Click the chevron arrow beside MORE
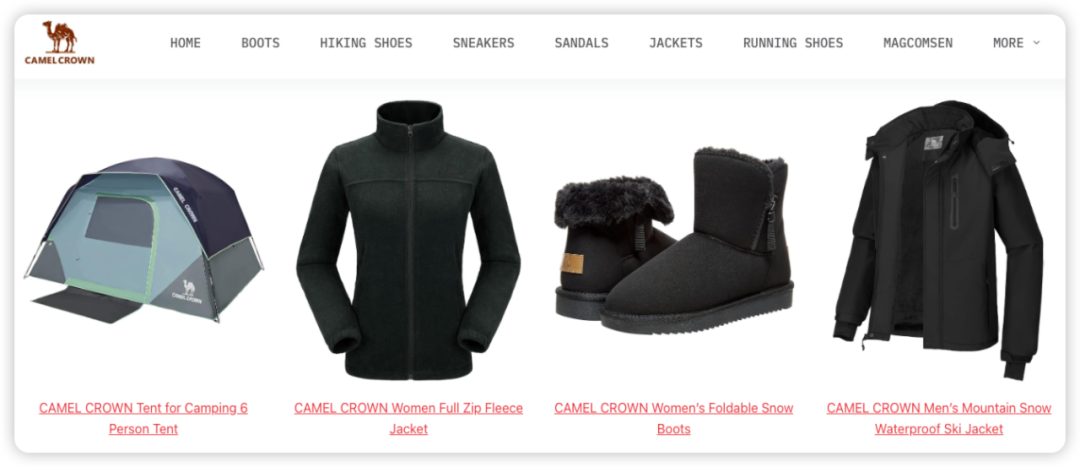The image size is (1080, 467). 1036,43
